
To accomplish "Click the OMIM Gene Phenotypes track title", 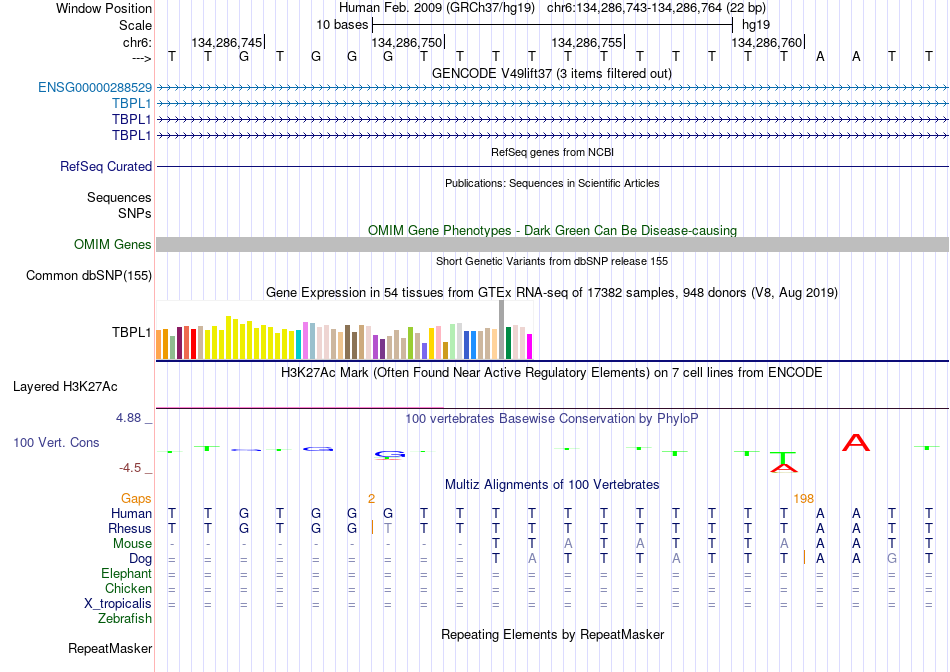I will point(553,230).
